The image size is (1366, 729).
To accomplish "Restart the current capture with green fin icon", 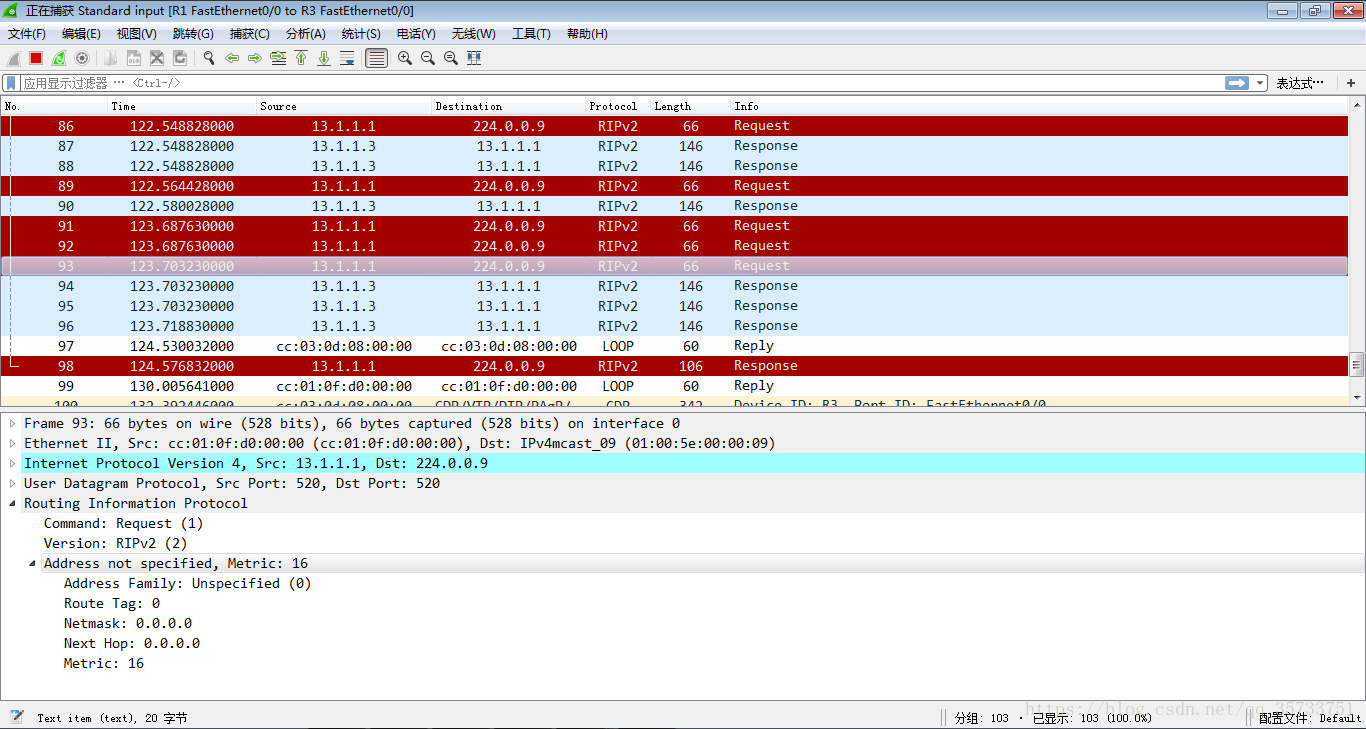I will pyautogui.click(x=59, y=58).
